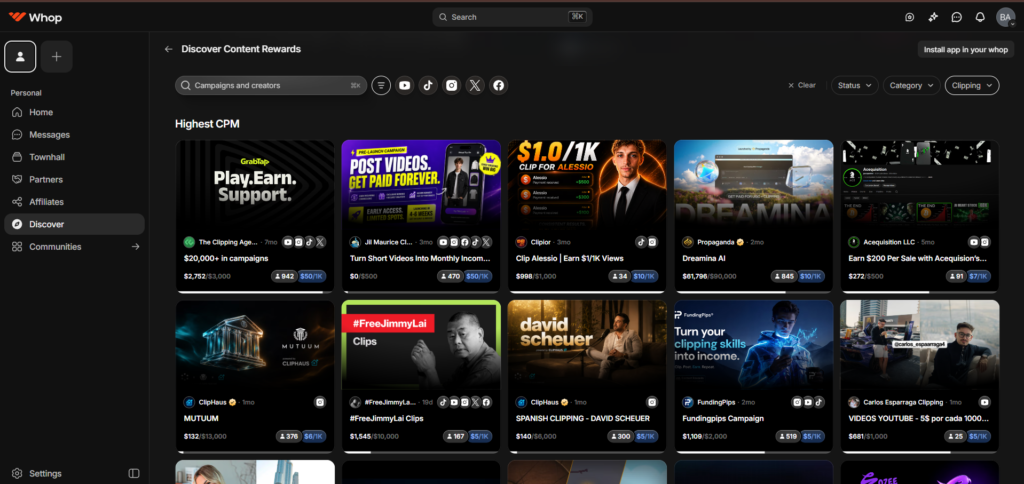This screenshot has width=1024, height=484.
Task: Open the SPANISH CLIPPING - DAVID SCHEUER title
Action: (x=583, y=419)
